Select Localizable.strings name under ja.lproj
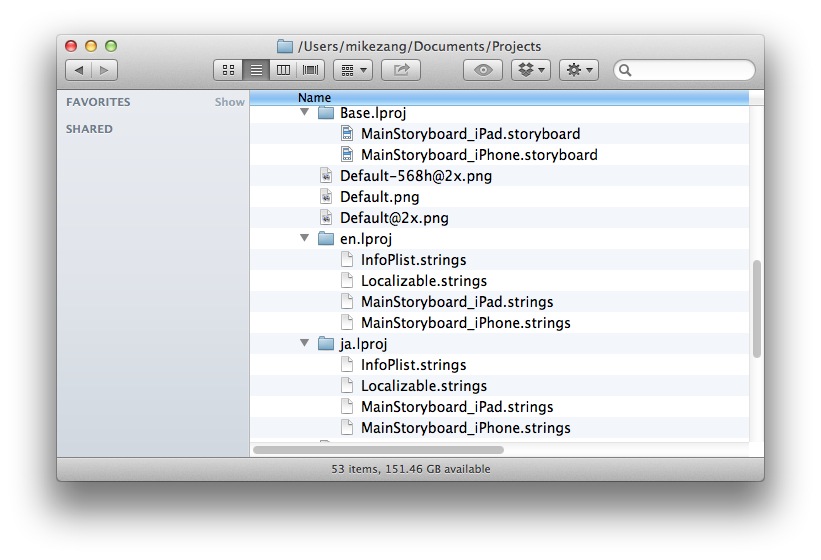Screen dimensions: 821x560 [424, 386]
